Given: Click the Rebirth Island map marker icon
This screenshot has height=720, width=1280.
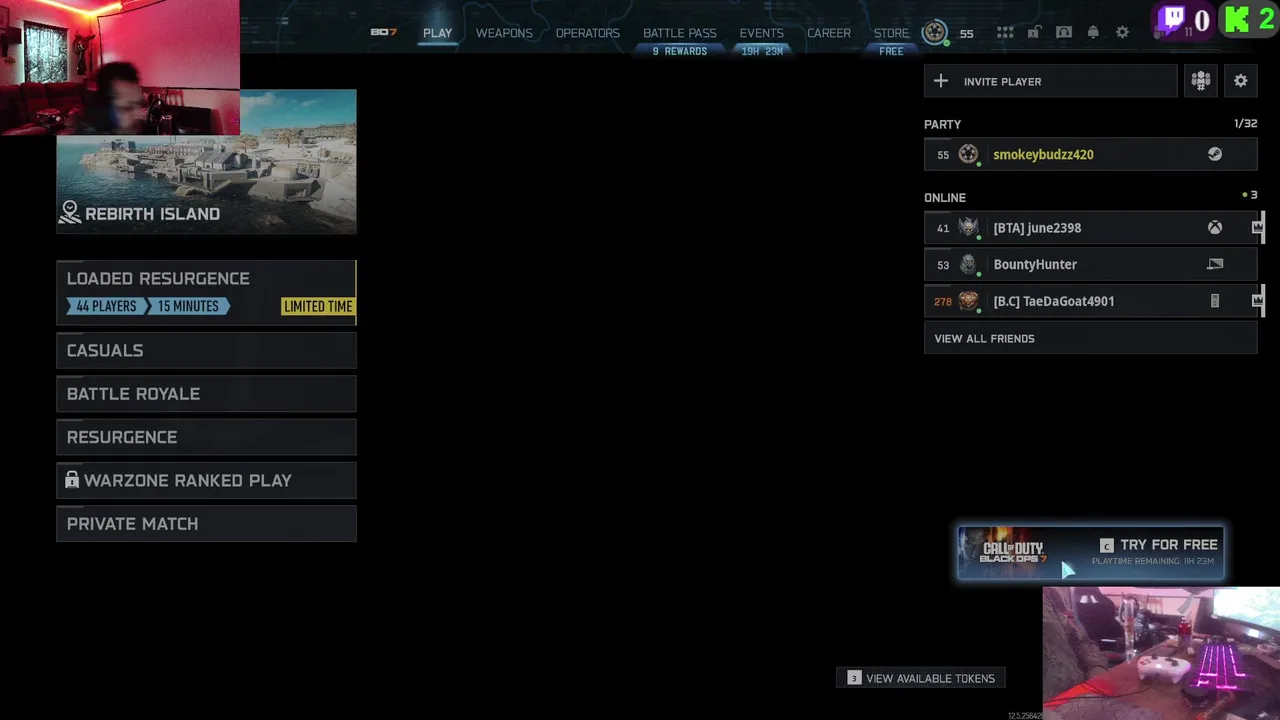Looking at the screenshot, I should click(70, 212).
